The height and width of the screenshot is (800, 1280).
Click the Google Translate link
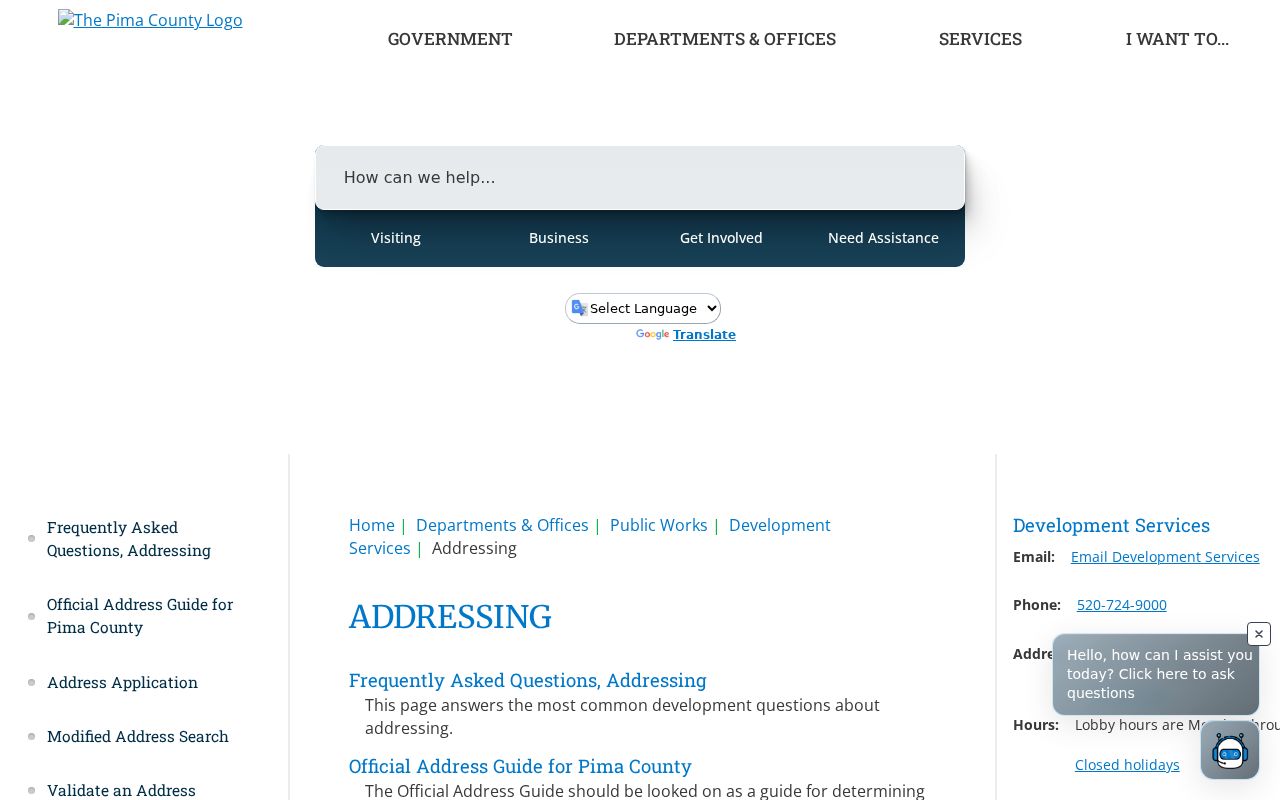pos(704,335)
